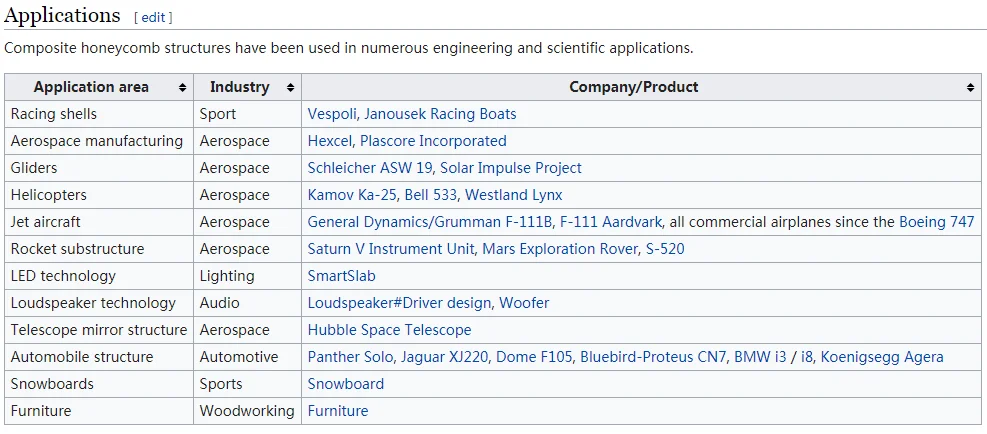Go to Solar Impulse Project page
Viewport: 987px width, 434px height.
[510, 168]
